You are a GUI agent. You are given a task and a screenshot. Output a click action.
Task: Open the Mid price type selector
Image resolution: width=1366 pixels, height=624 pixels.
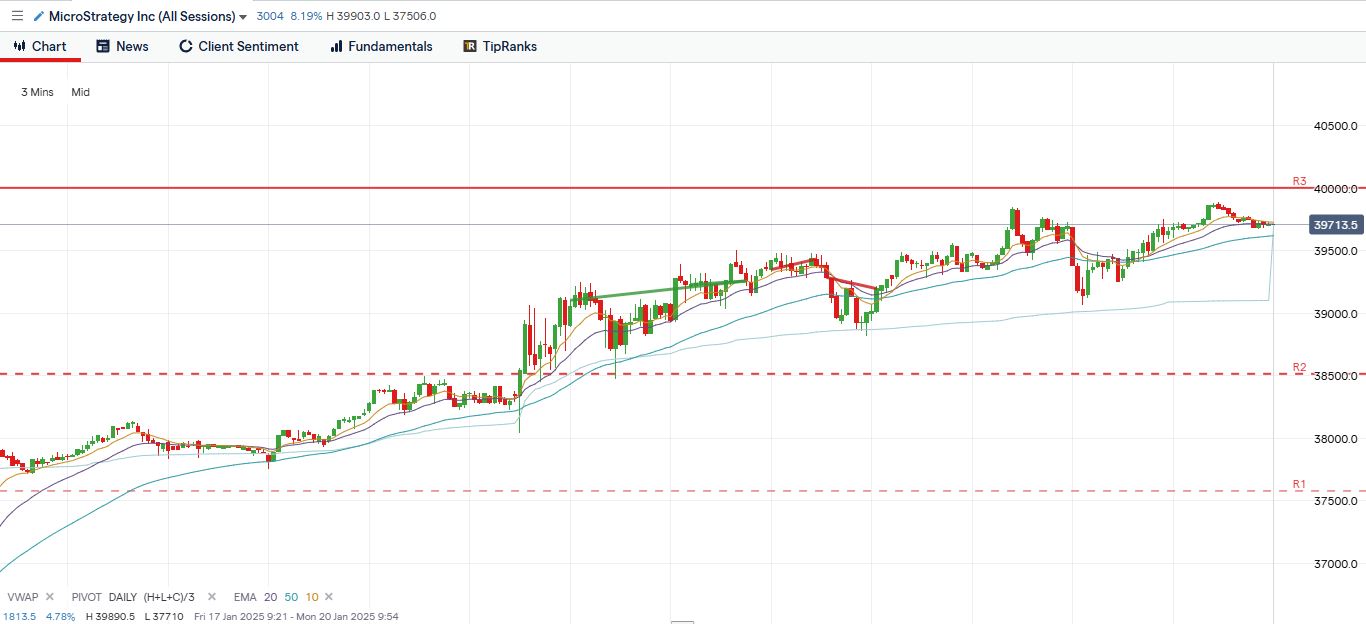pos(80,92)
